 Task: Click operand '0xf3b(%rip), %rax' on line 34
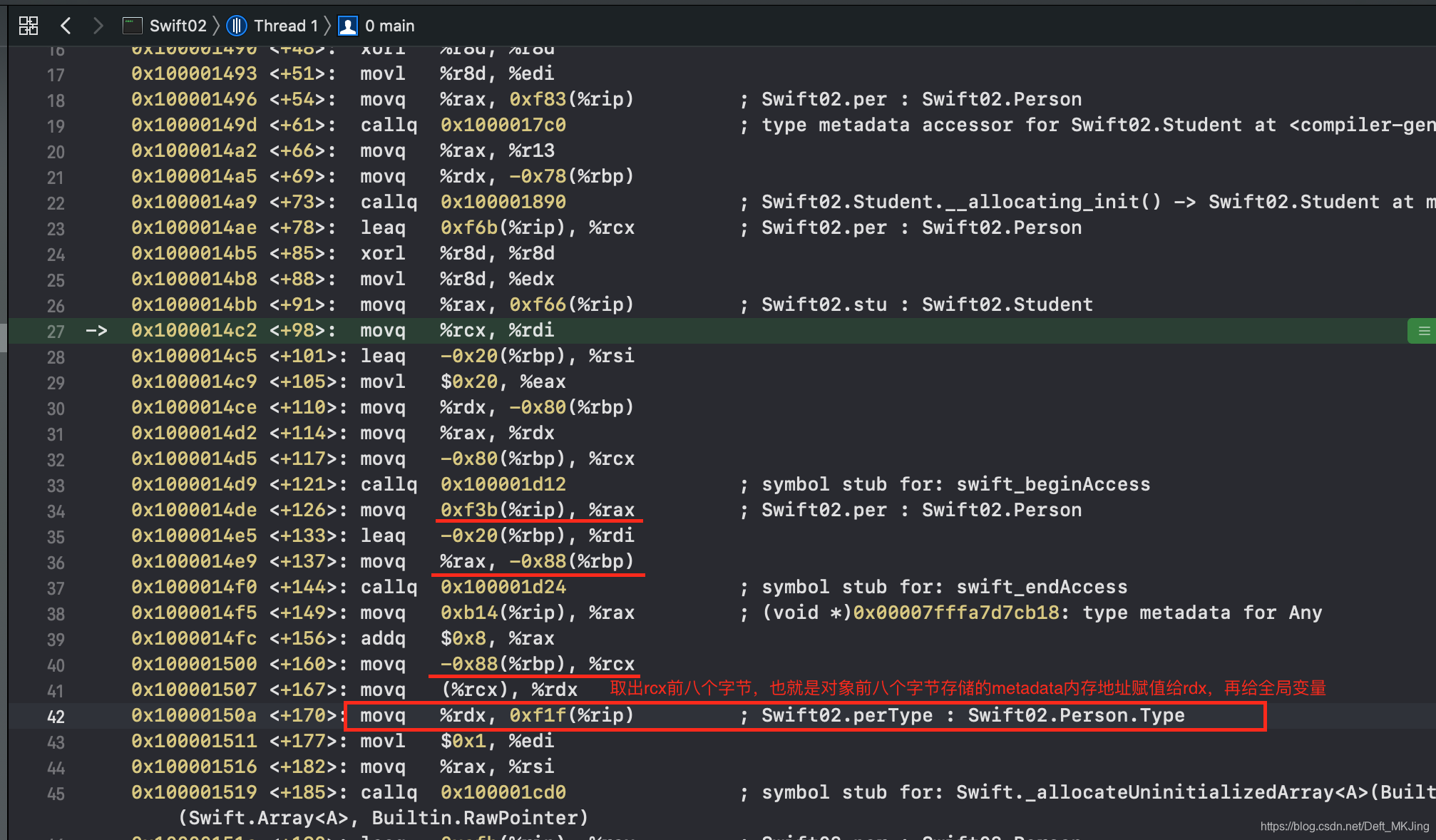pos(538,510)
